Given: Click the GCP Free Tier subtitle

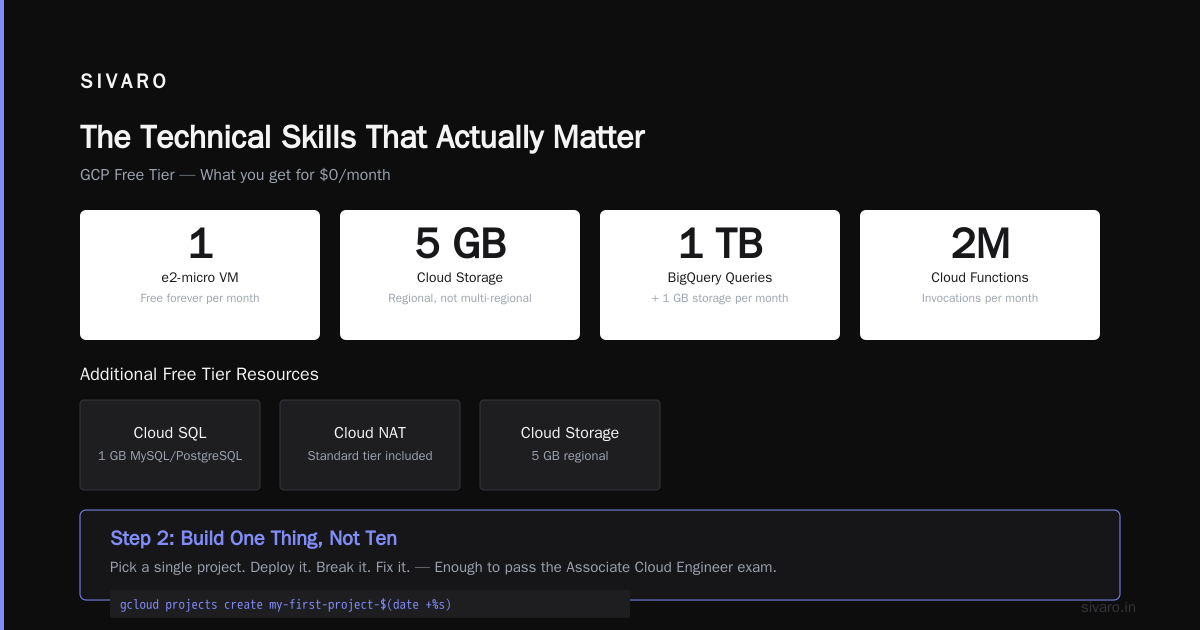Looking at the screenshot, I should point(235,175).
